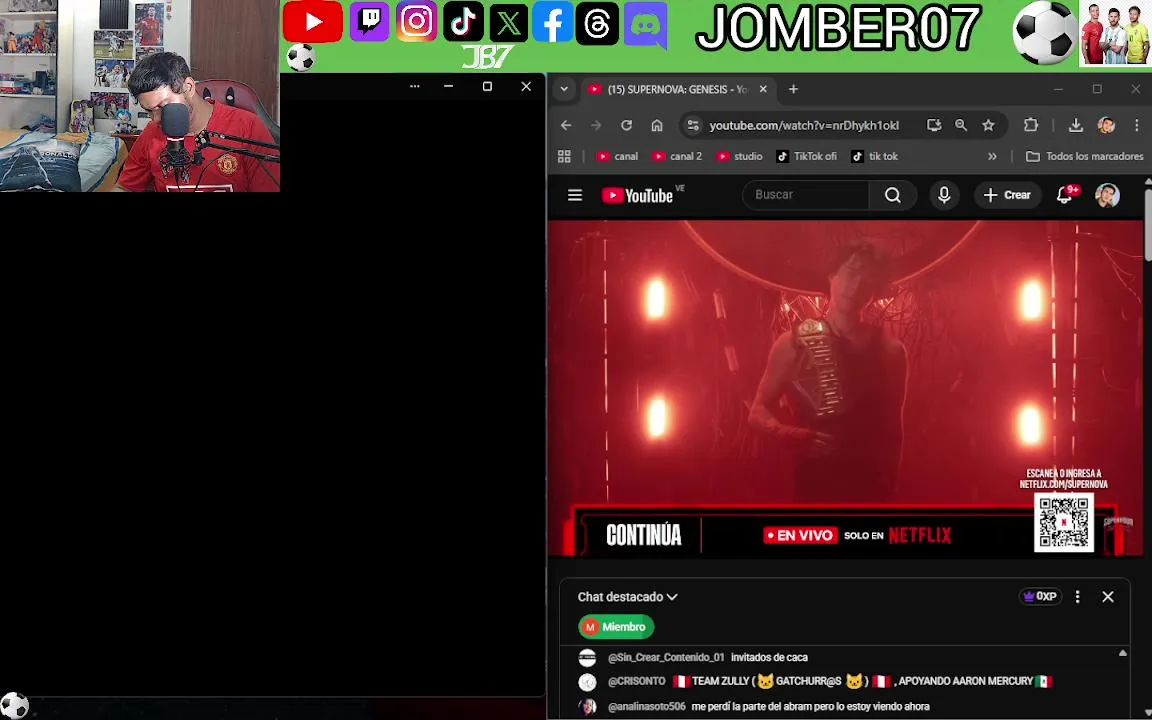
Task: Click the SUPERNOVA video player
Action: click(845, 388)
